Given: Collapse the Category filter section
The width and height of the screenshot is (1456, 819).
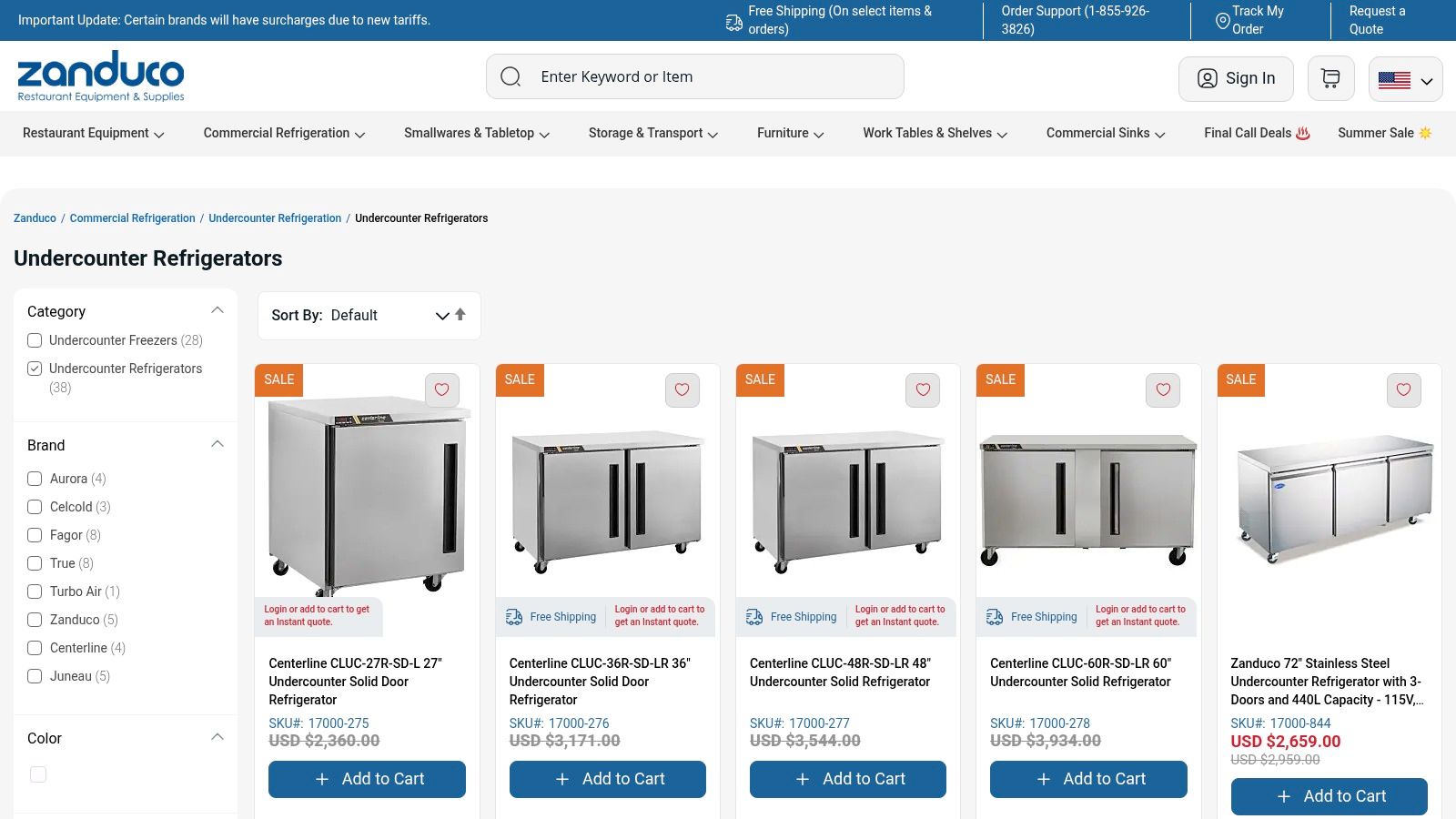Looking at the screenshot, I should tap(217, 310).
